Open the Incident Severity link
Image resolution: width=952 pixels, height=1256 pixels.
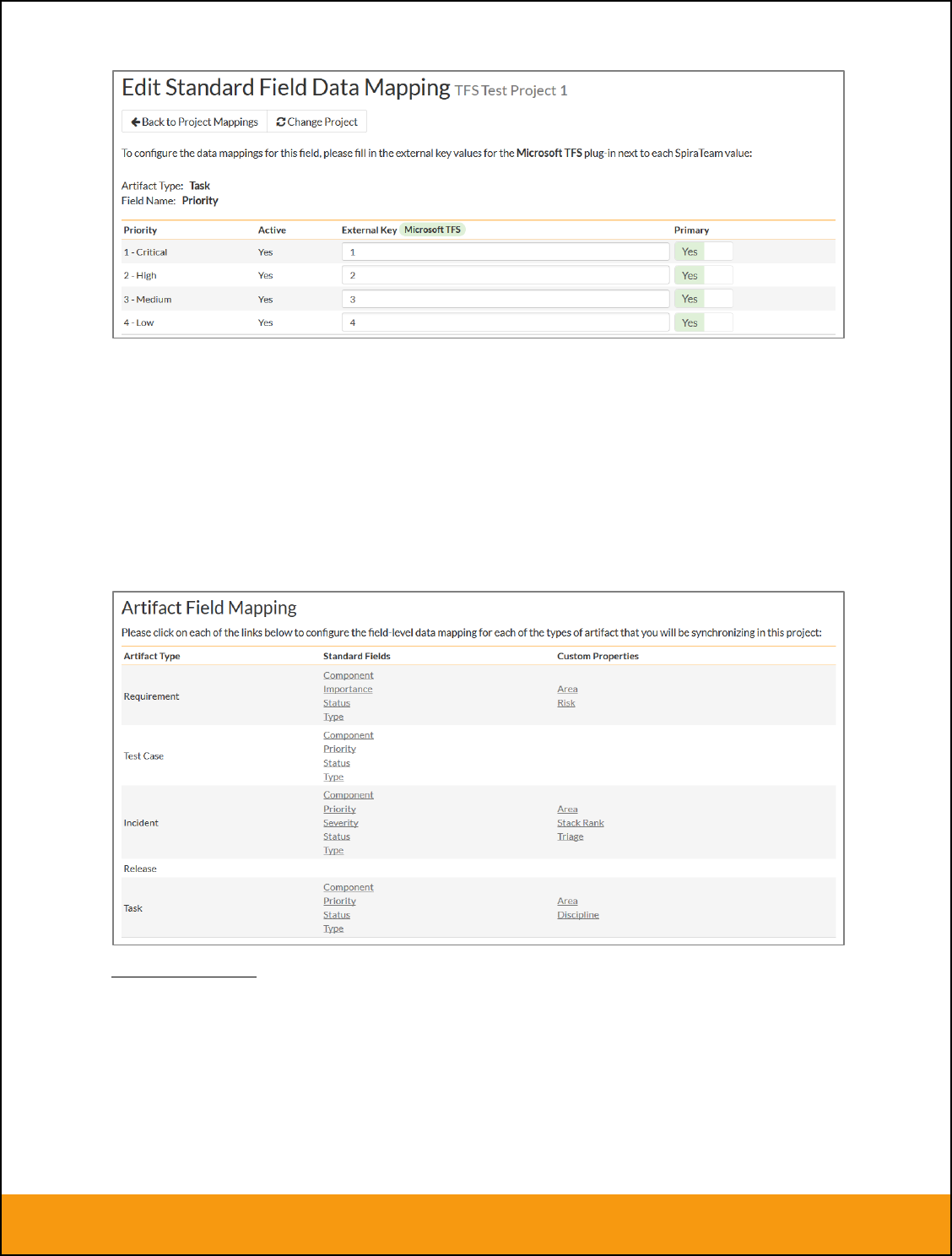(x=340, y=823)
